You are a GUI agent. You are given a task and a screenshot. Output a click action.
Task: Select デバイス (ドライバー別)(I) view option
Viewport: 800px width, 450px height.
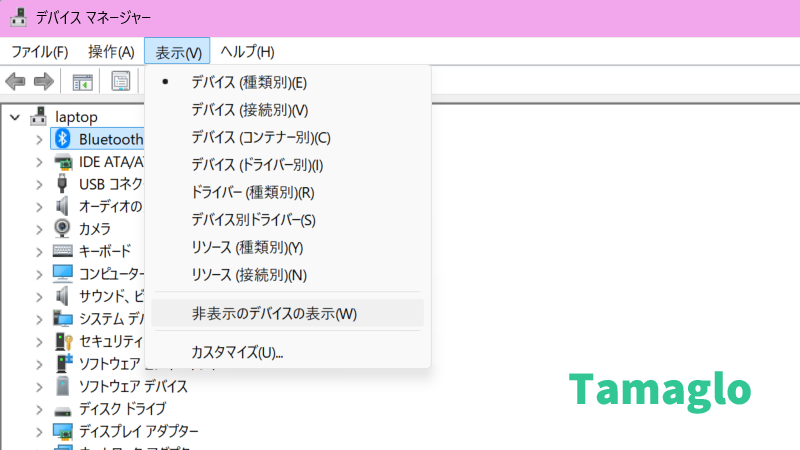point(288,165)
